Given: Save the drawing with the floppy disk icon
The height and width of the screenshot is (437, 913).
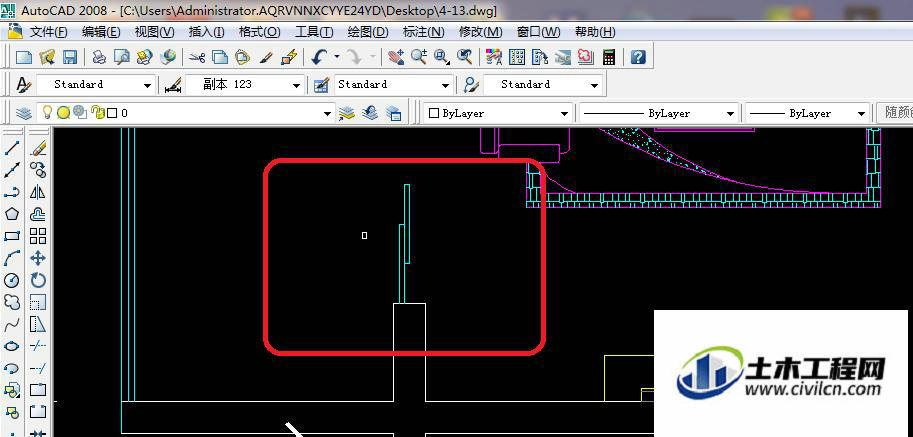Looking at the screenshot, I should pyautogui.click(x=69, y=57).
